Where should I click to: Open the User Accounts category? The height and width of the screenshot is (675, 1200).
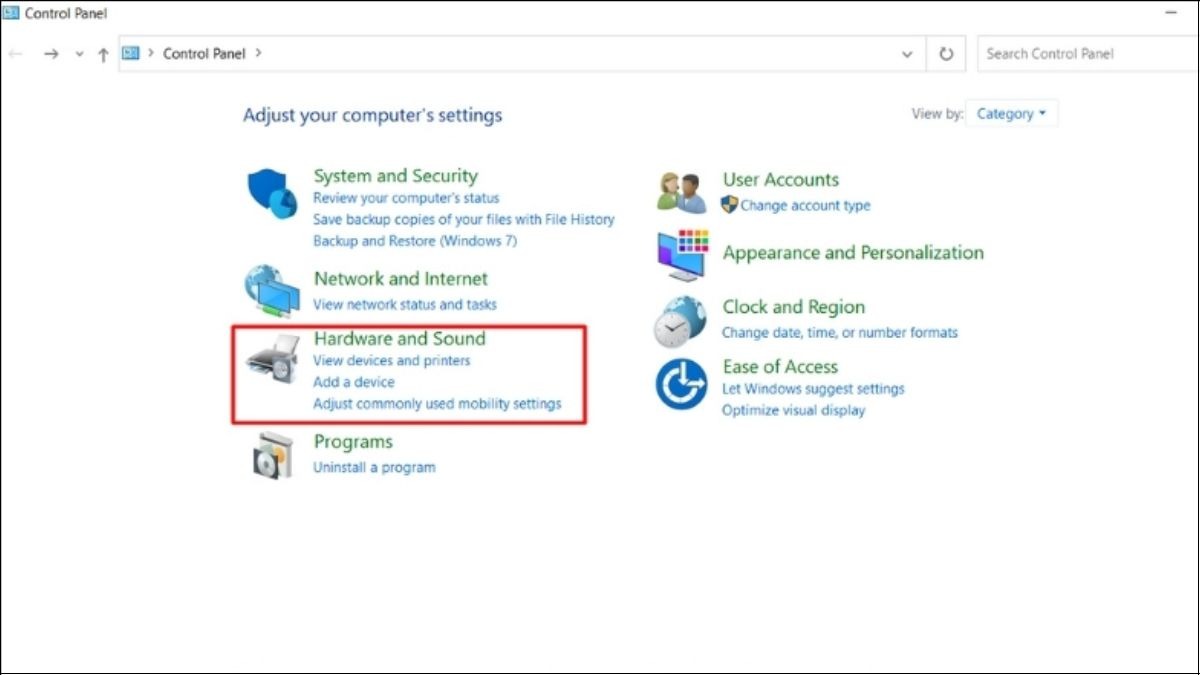point(781,180)
